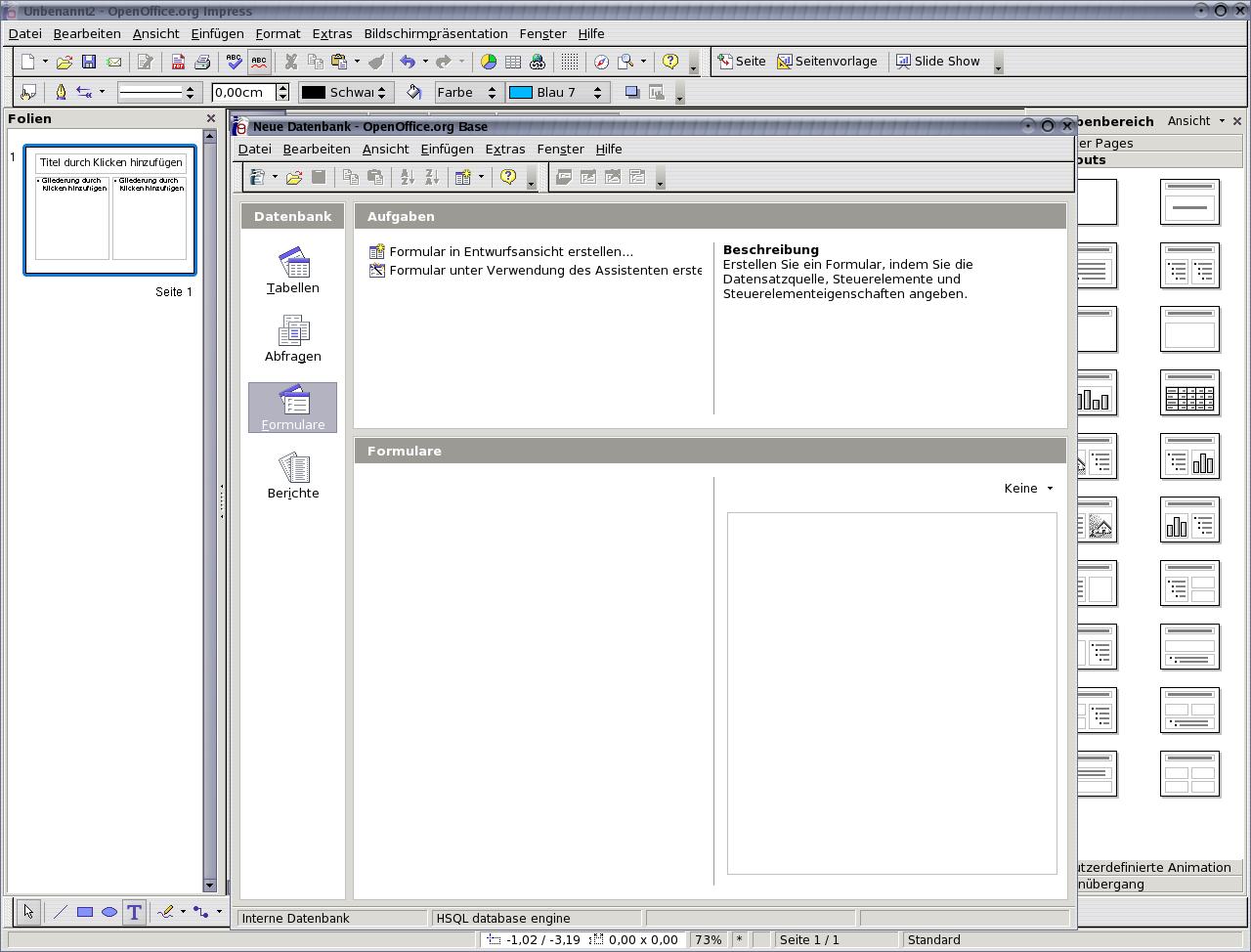
Task: Open the Keine preview mode dropdown
Action: (x=1029, y=488)
